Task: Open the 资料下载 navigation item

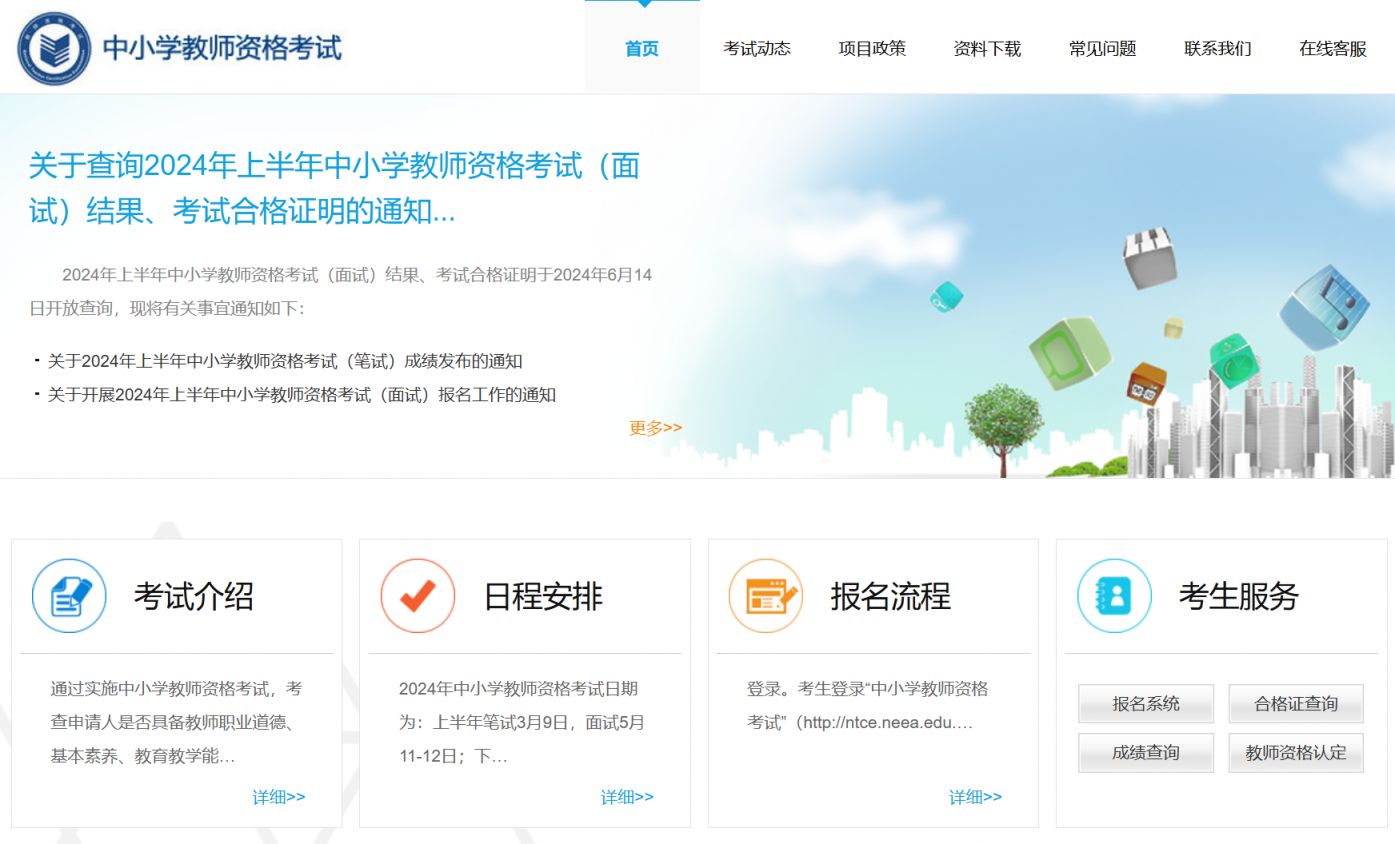Action: coord(987,48)
